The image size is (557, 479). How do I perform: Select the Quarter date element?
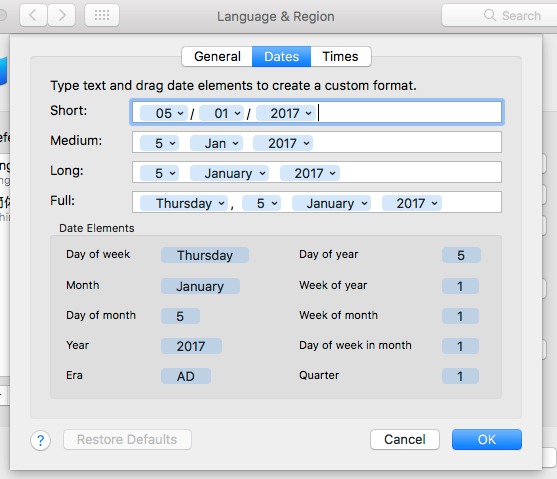pos(460,376)
